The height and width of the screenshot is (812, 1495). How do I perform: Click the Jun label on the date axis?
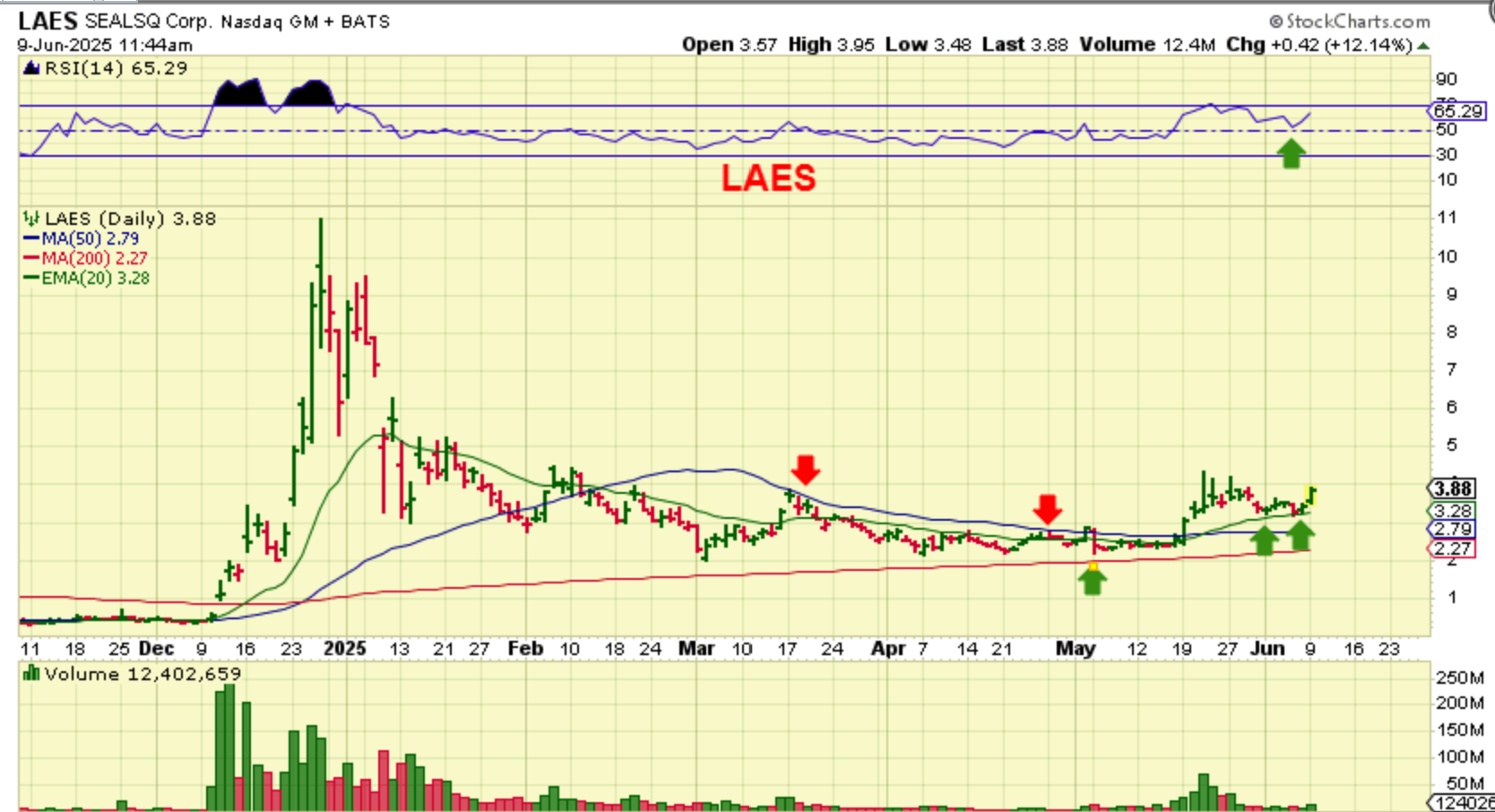(x=1267, y=648)
